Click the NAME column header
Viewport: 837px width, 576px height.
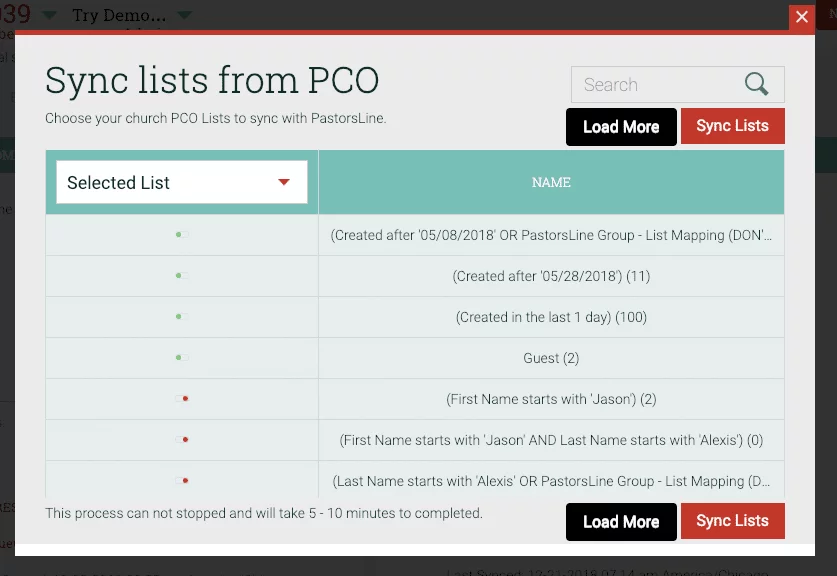coord(551,183)
